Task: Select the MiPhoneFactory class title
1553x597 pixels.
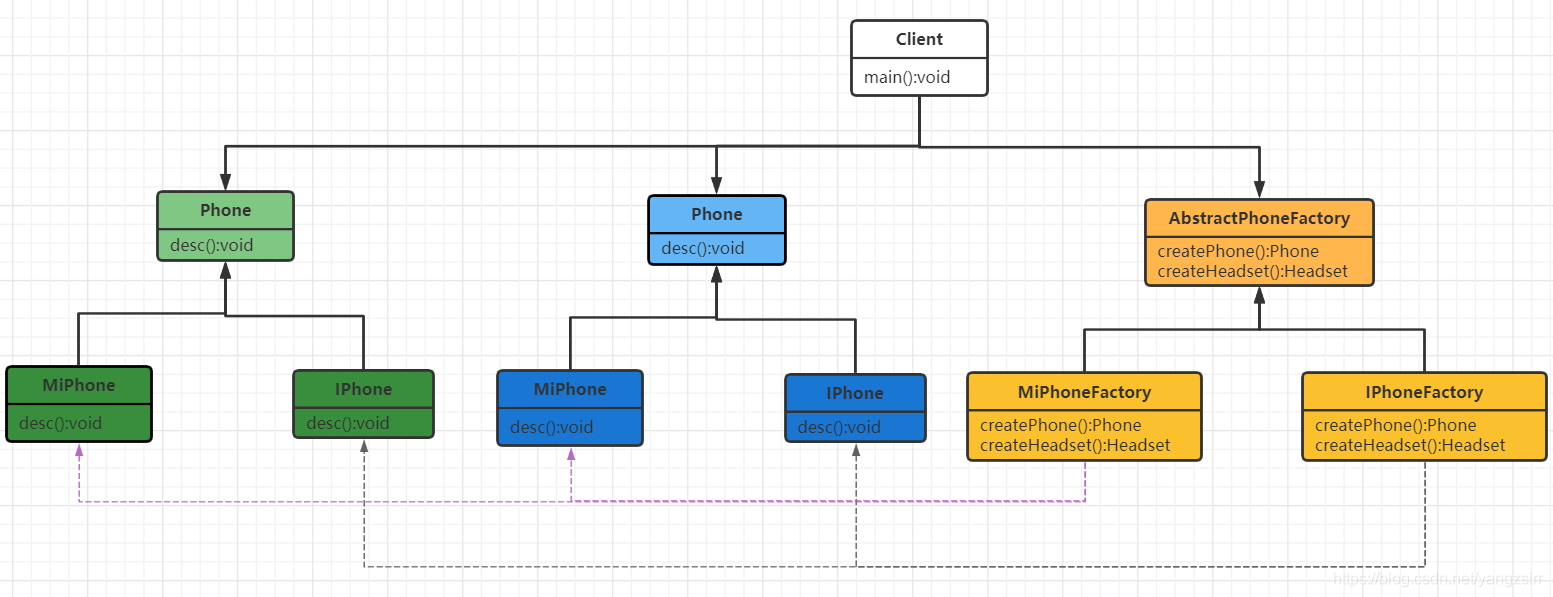Action: tap(1085, 392)
